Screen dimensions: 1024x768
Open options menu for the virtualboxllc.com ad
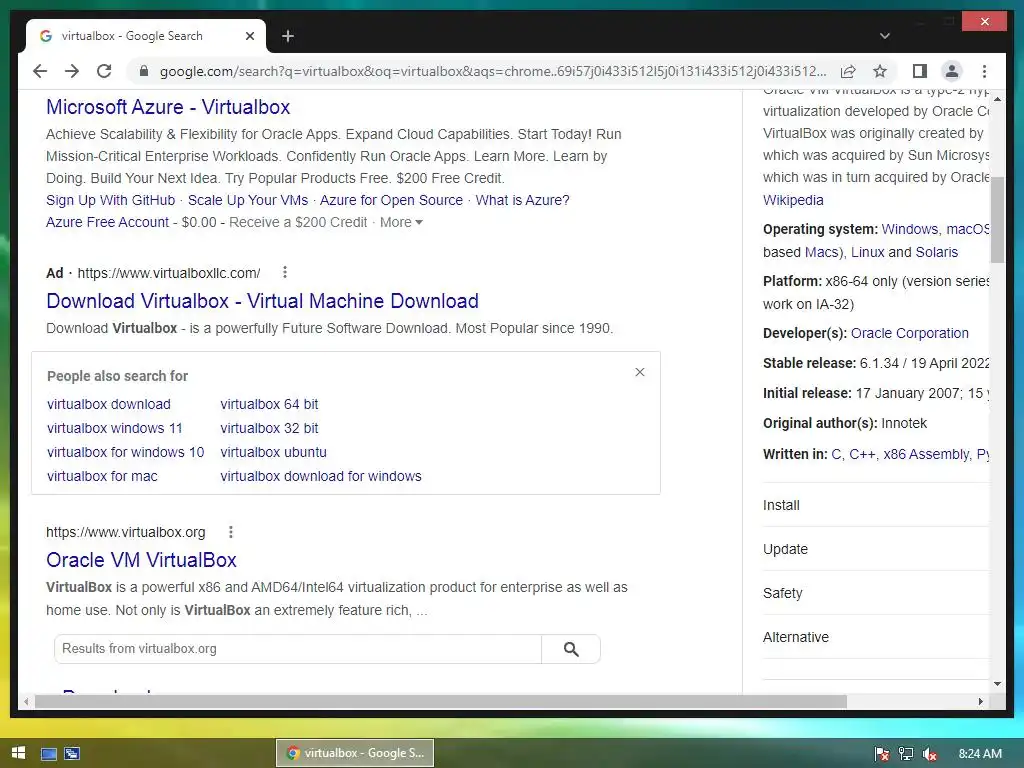click(285, 272)
